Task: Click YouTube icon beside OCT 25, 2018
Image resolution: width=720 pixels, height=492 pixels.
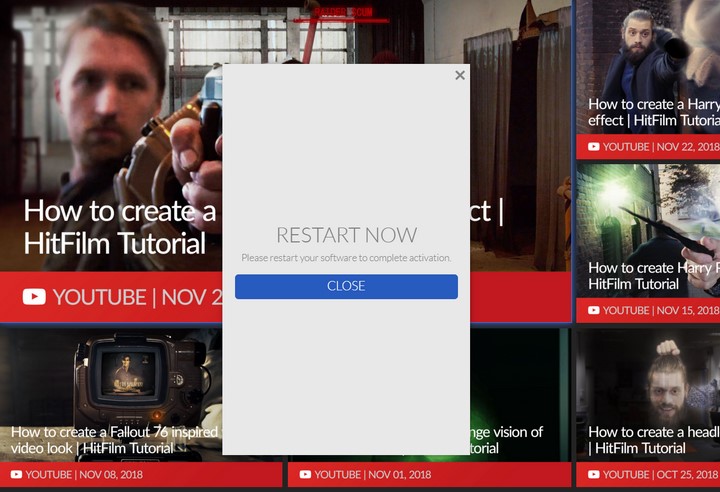Action: (594, 474)
